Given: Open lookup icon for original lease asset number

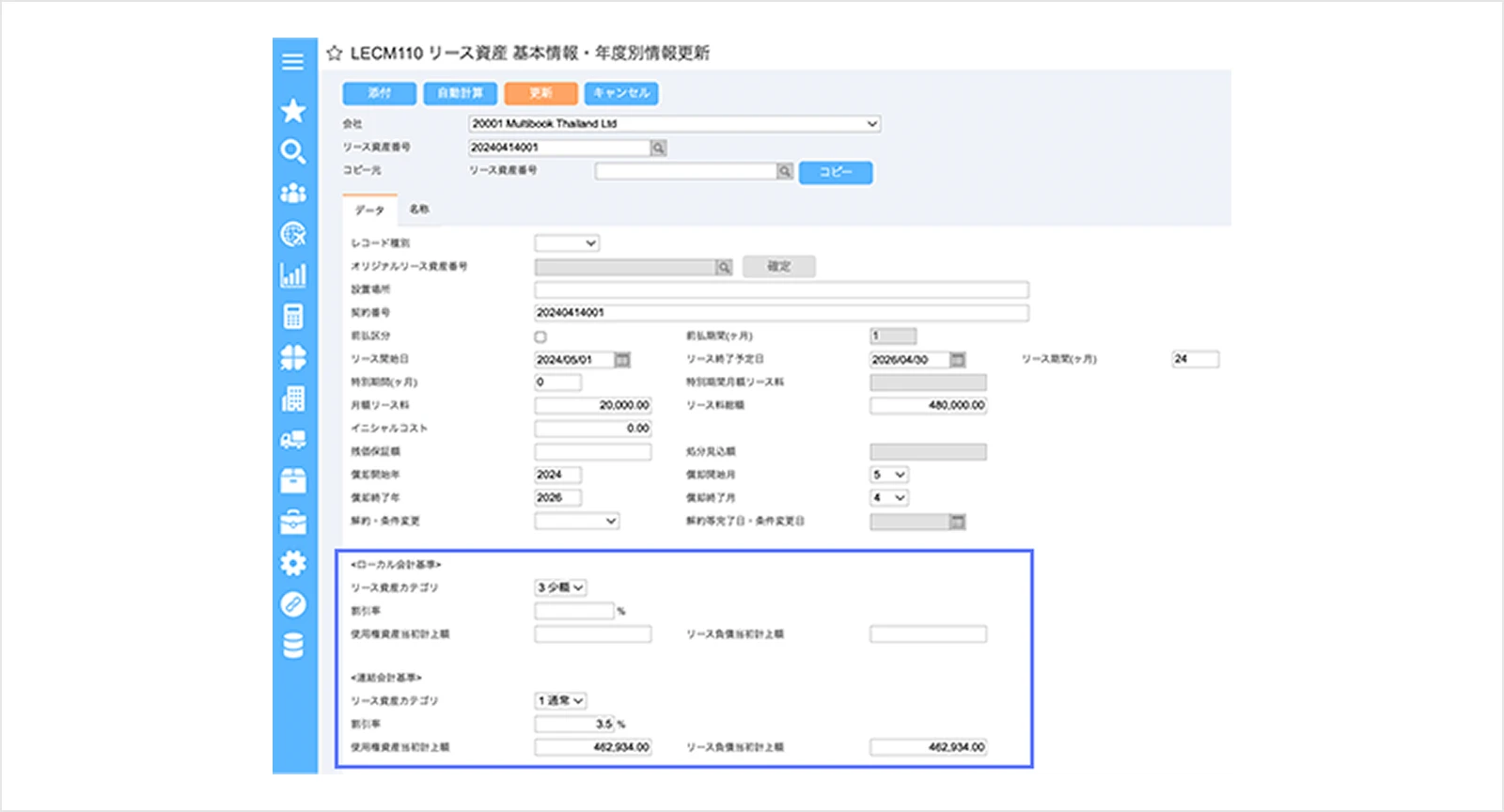Looking at the screenshot, I should point(724,267).
